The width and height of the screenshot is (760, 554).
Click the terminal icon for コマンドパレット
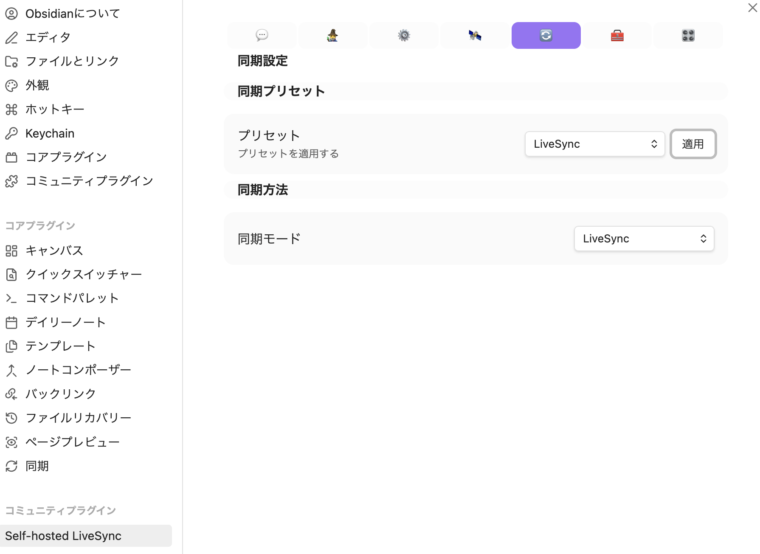[x=11, y=298]
